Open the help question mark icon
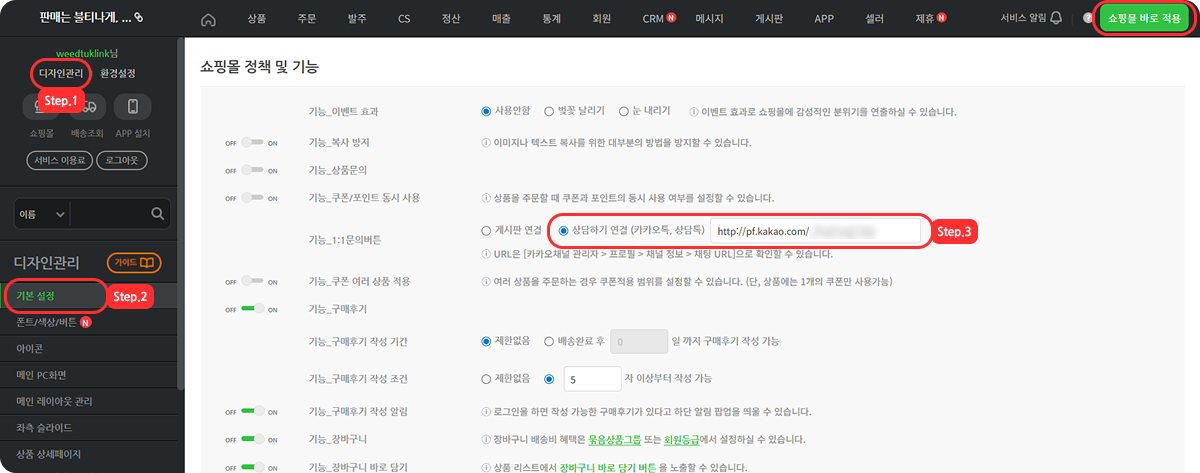Image resolution: width=1200 pixels, height=473 pixels. click(1088, 18)
